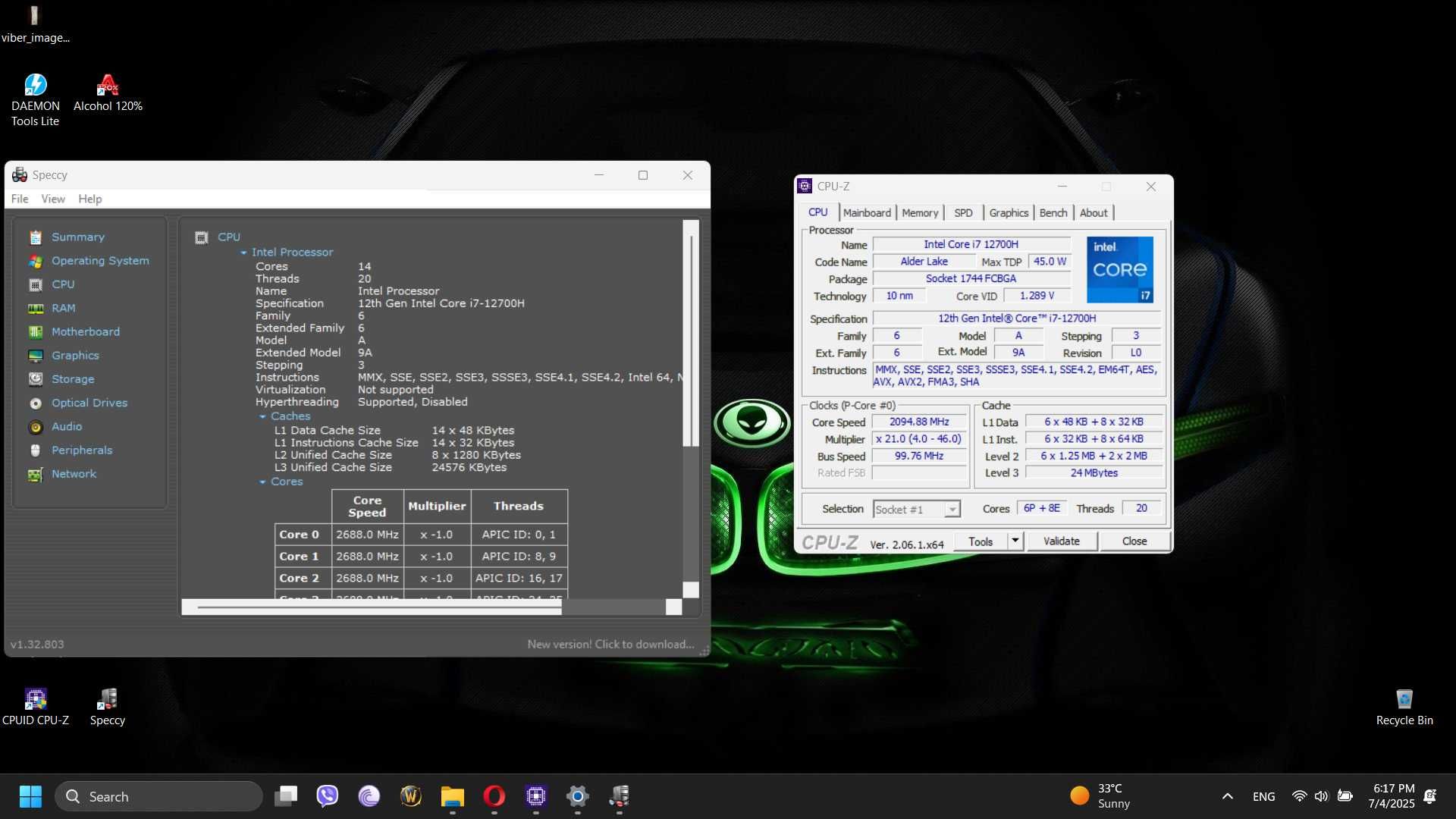Open the Tools dropdown arrow in CPU-Z

pos(1015,541)
